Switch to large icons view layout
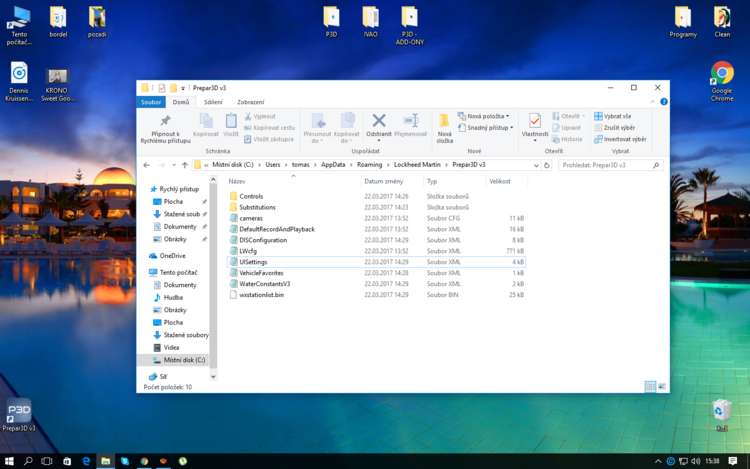This screenshot has width=750, height=469. click(662, 386)
